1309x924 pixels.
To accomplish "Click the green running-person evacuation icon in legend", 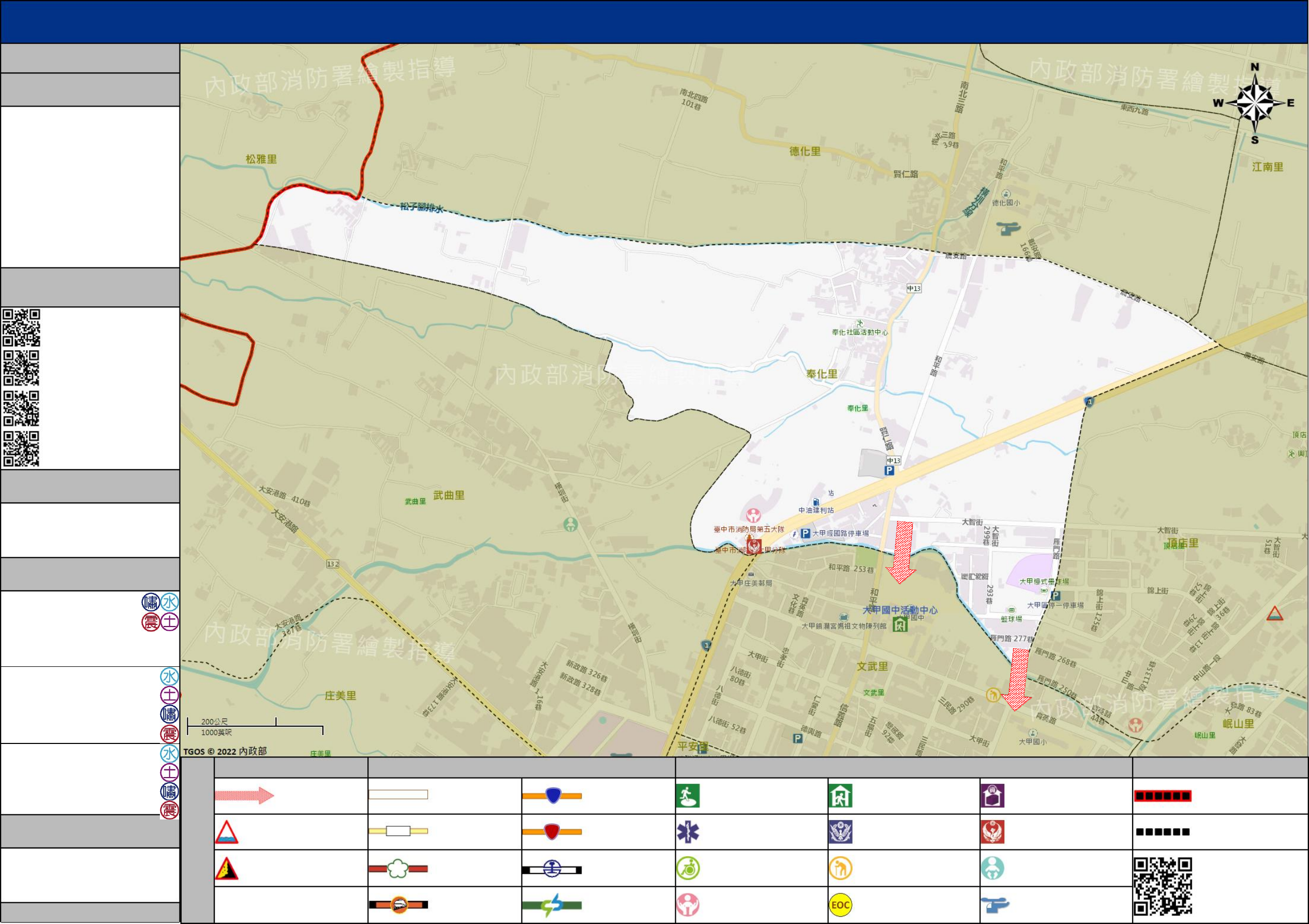I will point(688,796).
